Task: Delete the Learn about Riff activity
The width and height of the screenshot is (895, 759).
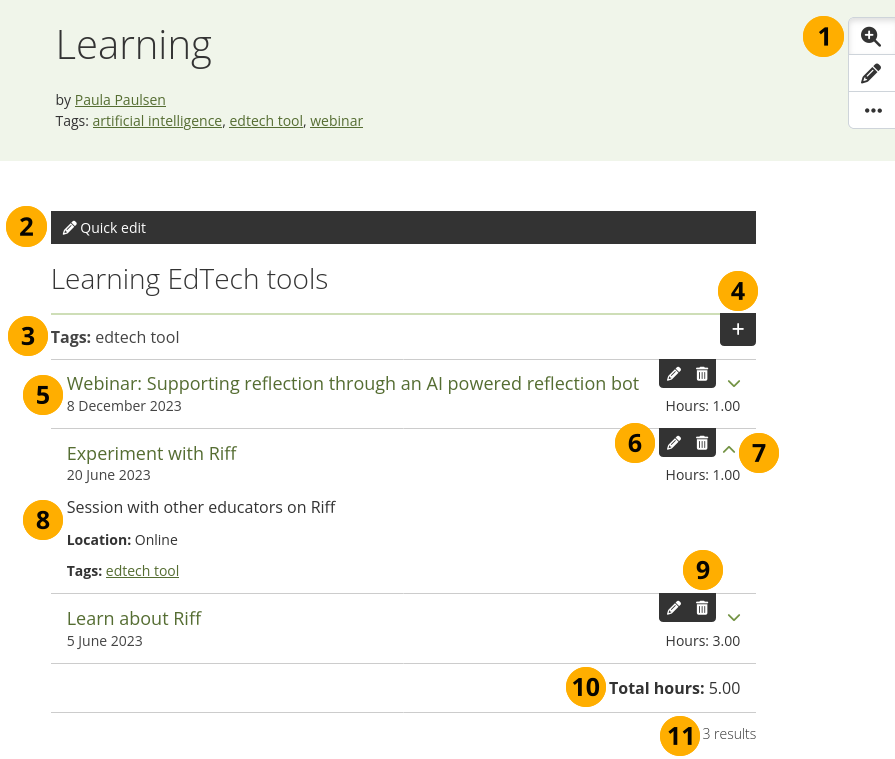Action: 702,608
